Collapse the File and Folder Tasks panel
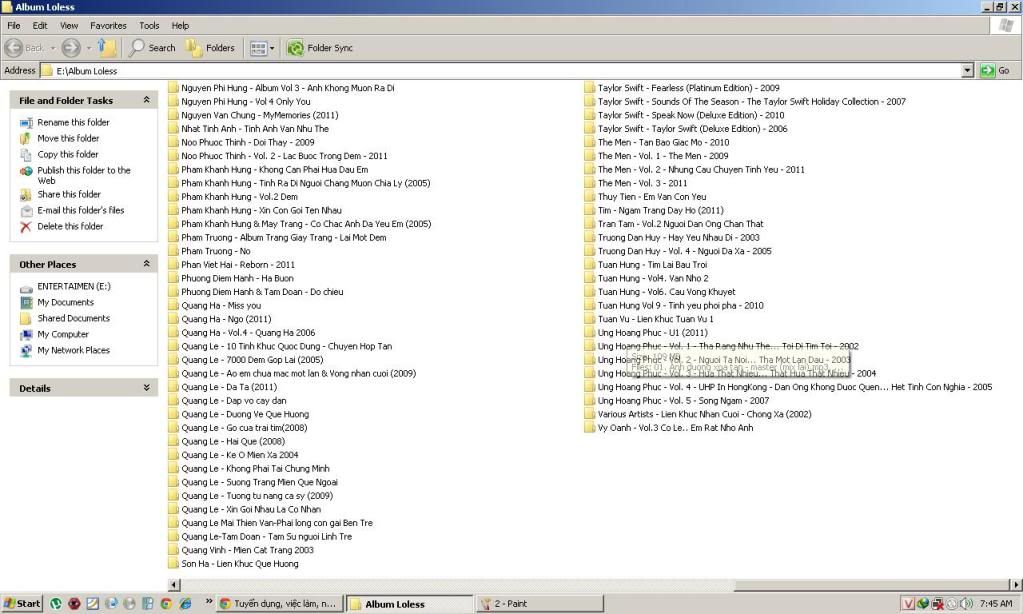 pyautogui.click(x=147, y=100)
